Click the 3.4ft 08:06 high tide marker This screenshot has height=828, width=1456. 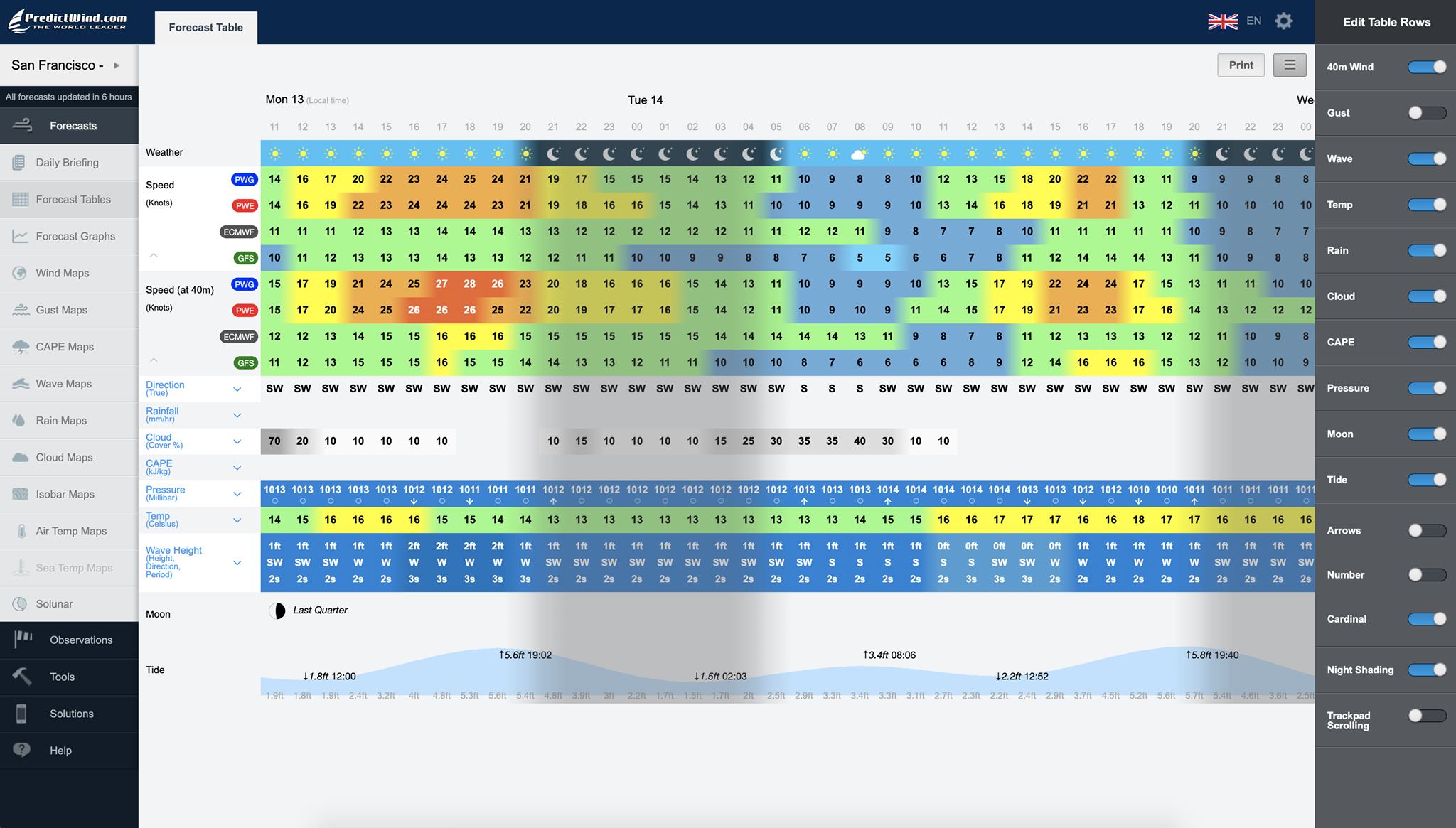(x=889, y=655)
